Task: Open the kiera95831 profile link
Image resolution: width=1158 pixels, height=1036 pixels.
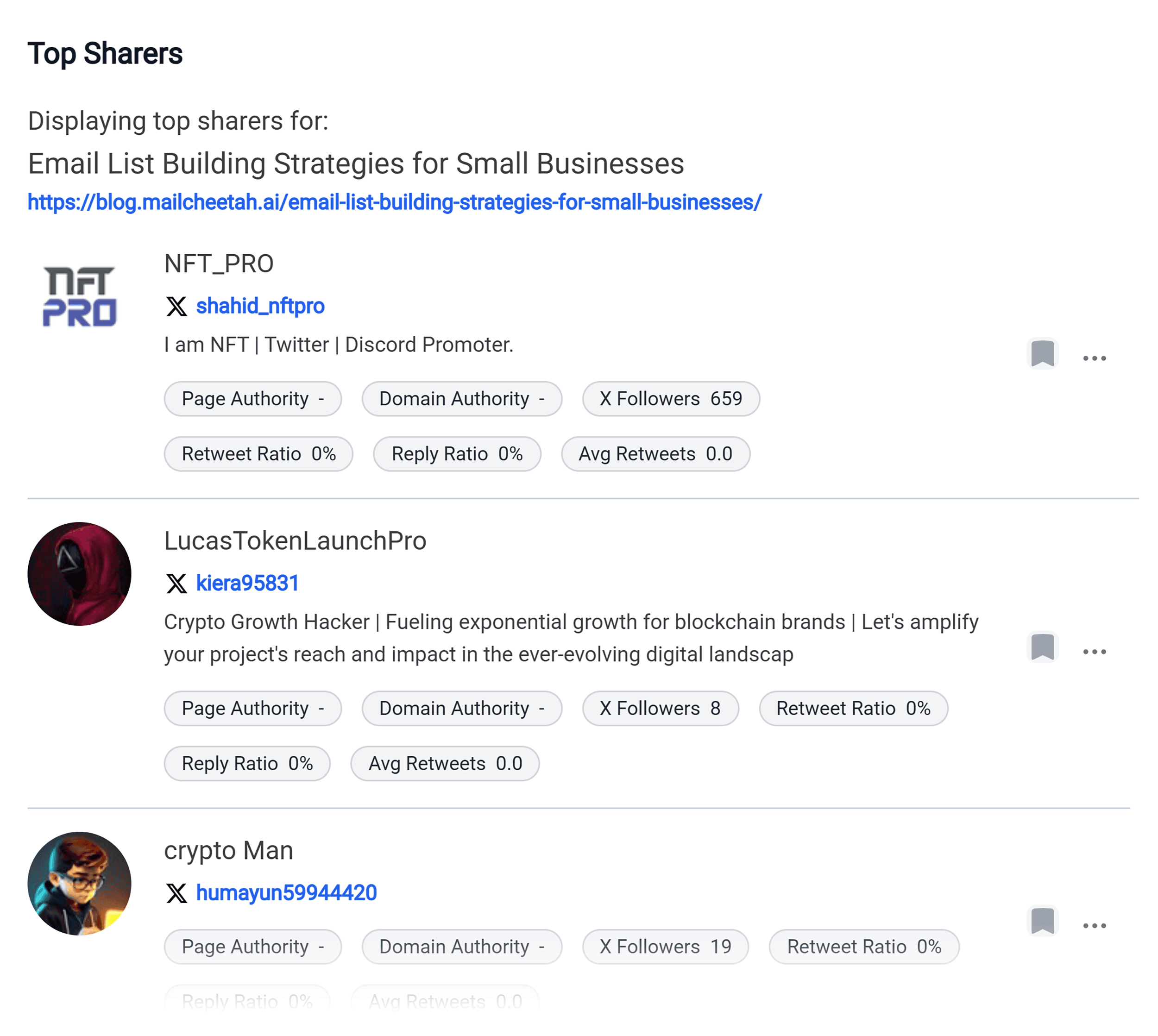Action: [247, 583]
